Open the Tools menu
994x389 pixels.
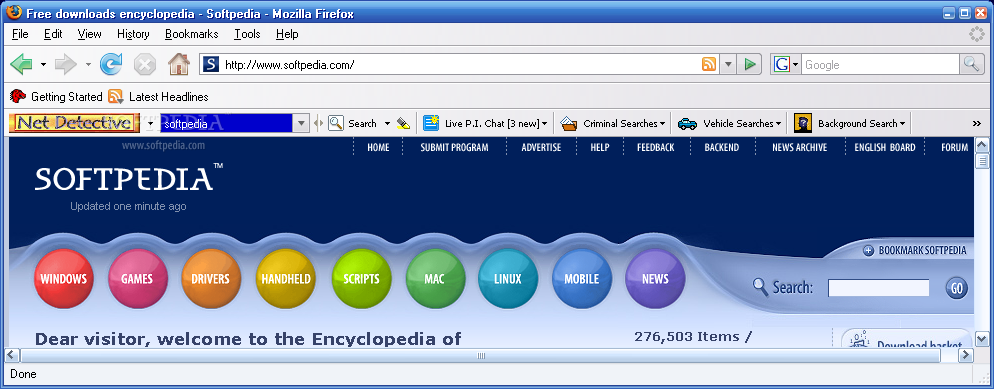[x=247, y=34]
